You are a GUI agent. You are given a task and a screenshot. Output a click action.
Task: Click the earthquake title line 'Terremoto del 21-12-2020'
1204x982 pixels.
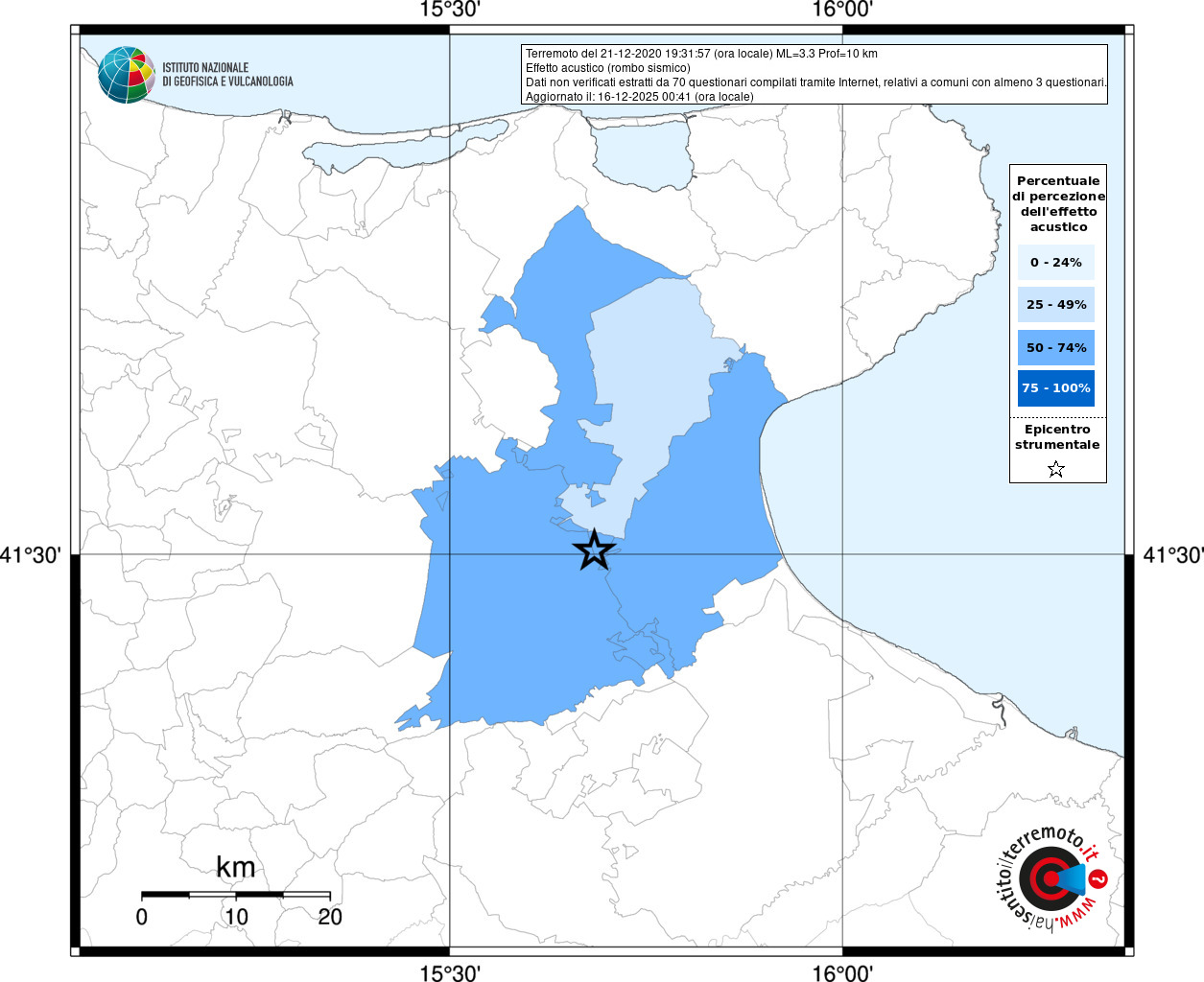701,54
